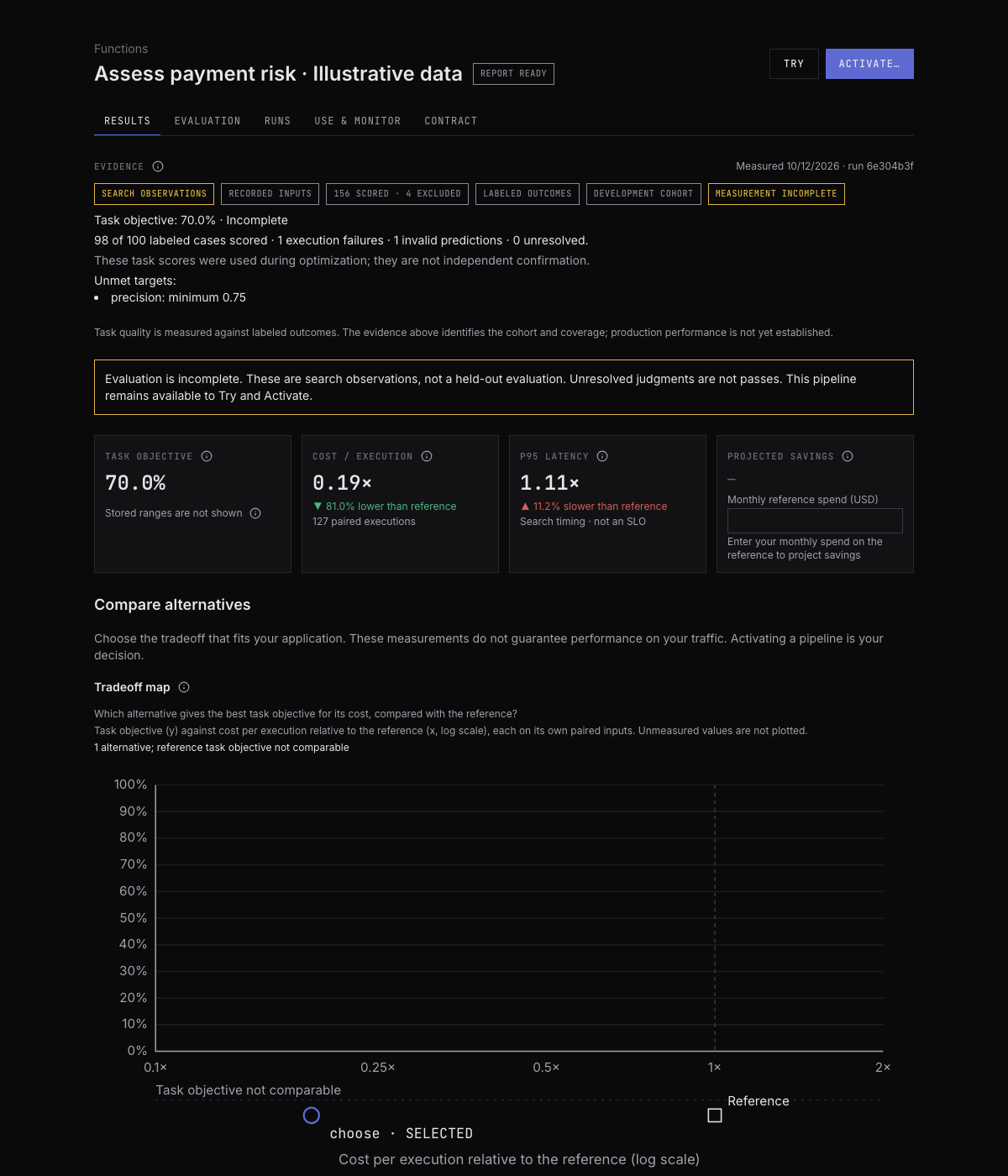The height and width of the screenshot is (1176, 1008).
Task: Click 'Task objective: 70.0% · Incomplete' line
Action: (191, 220)
